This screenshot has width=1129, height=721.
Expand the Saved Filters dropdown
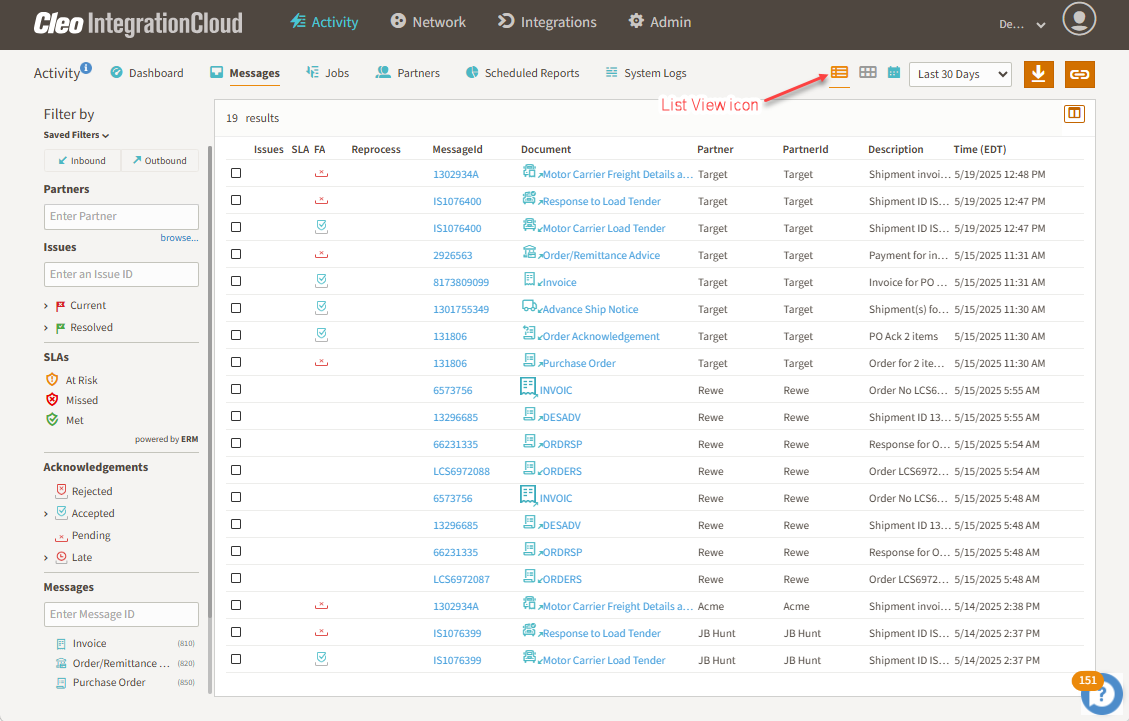76,135
